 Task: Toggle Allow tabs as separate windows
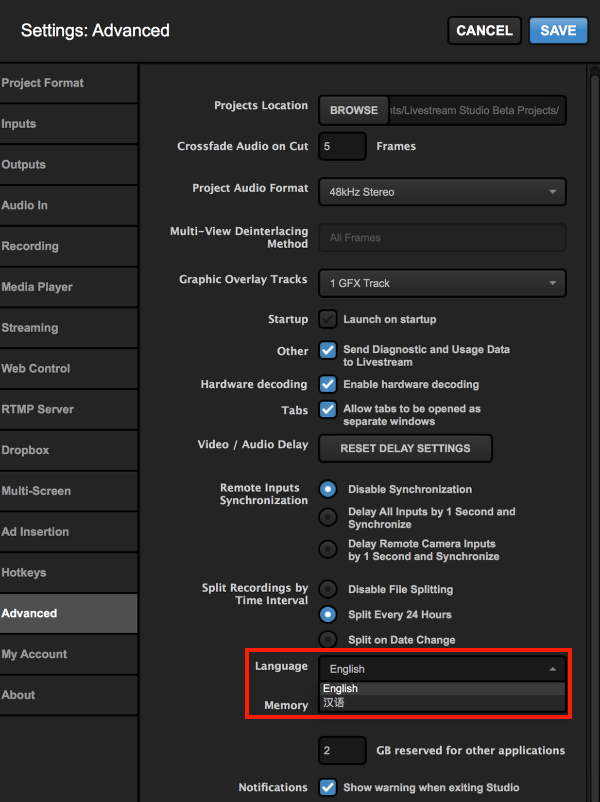click(327, 409)
